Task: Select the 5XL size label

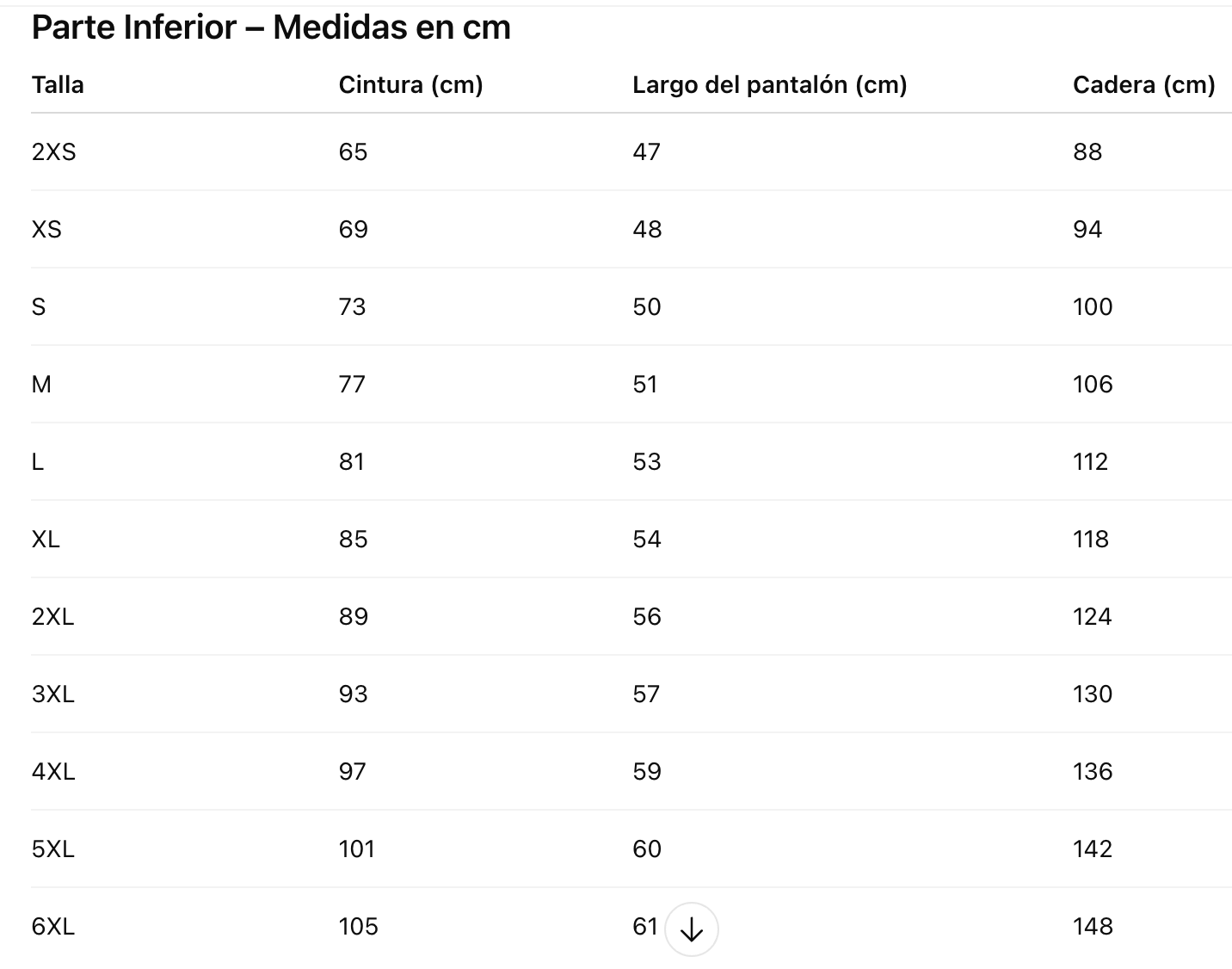Action: (52, 849)
